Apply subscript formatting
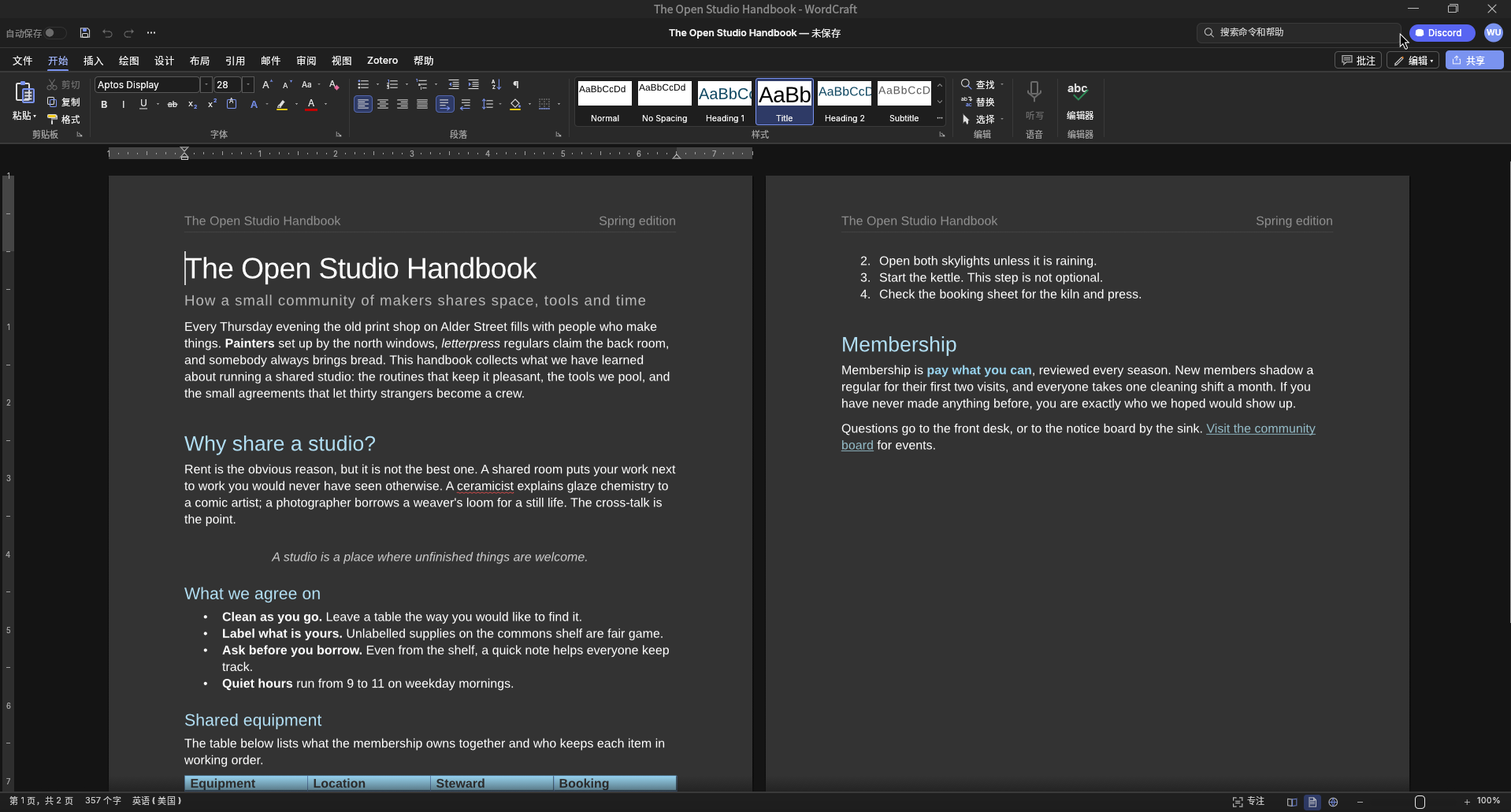1511x812 pixels. click(x=192, y=104)
